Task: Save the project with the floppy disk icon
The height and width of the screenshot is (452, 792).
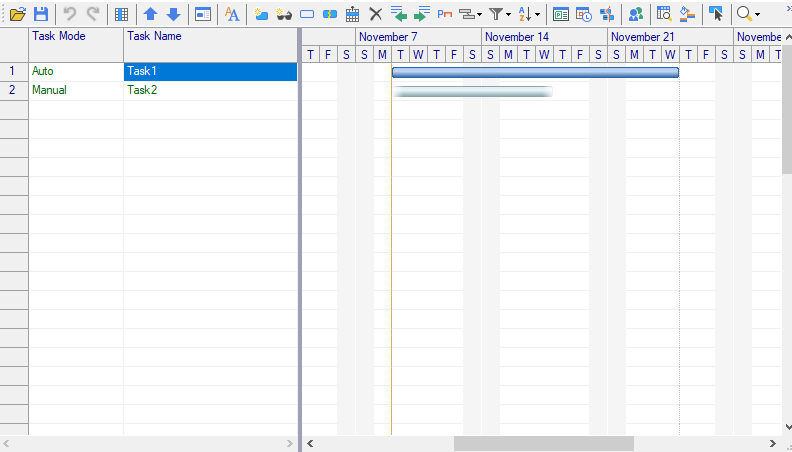Action: click(41, 14)
